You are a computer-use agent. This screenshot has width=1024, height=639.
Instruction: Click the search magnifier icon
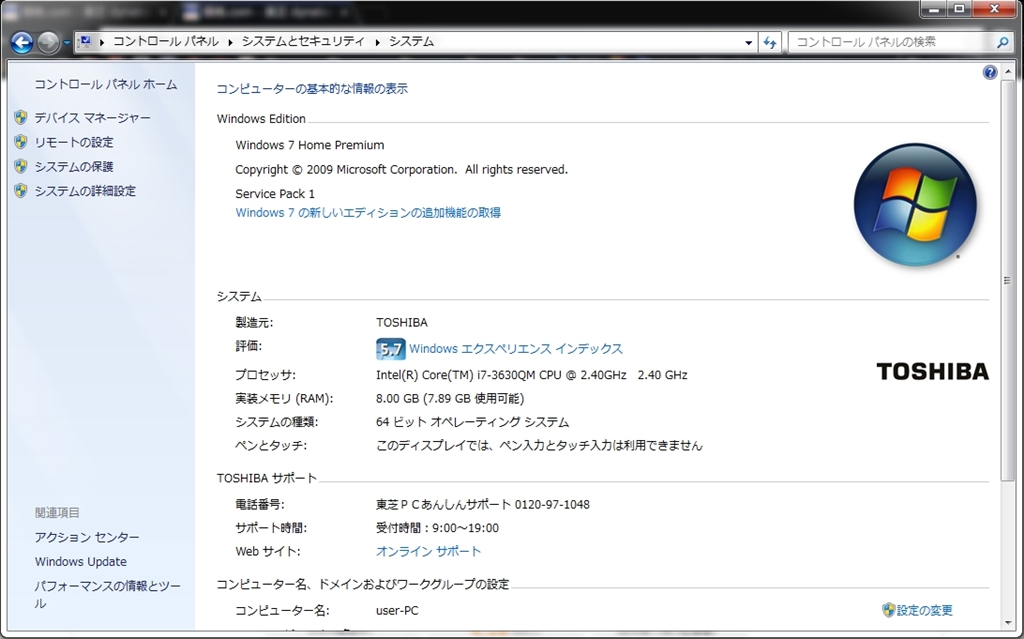click(1003, 42)
